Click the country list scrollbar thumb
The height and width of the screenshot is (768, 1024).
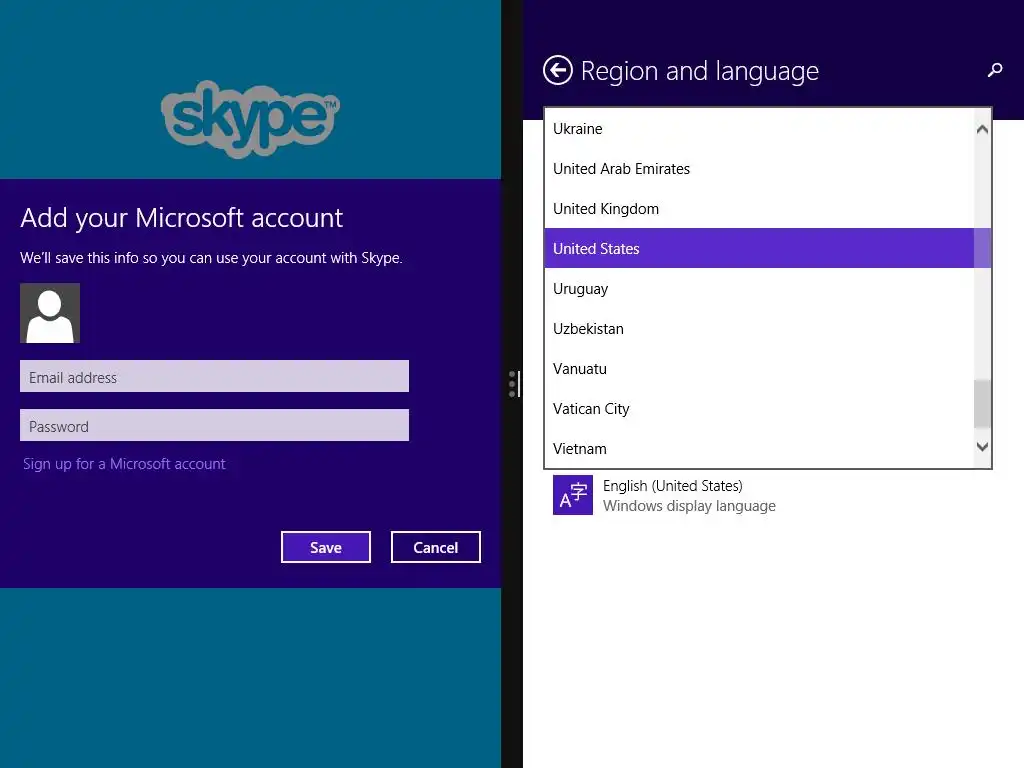[x=982, y=404]
